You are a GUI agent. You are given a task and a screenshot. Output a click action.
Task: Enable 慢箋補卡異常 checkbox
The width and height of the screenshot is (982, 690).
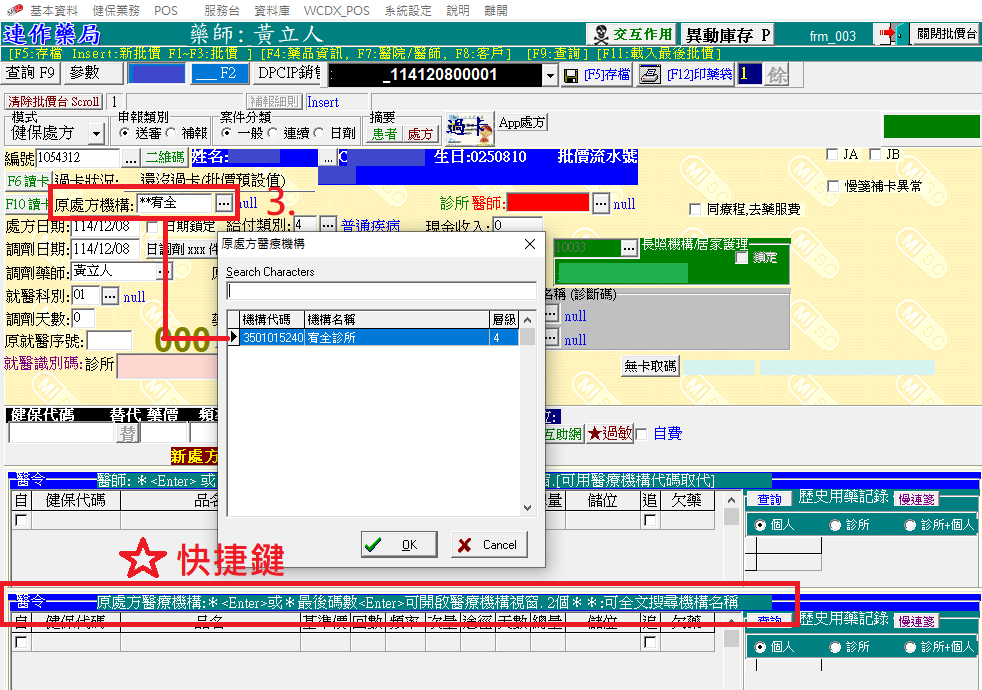click(833, 186)
